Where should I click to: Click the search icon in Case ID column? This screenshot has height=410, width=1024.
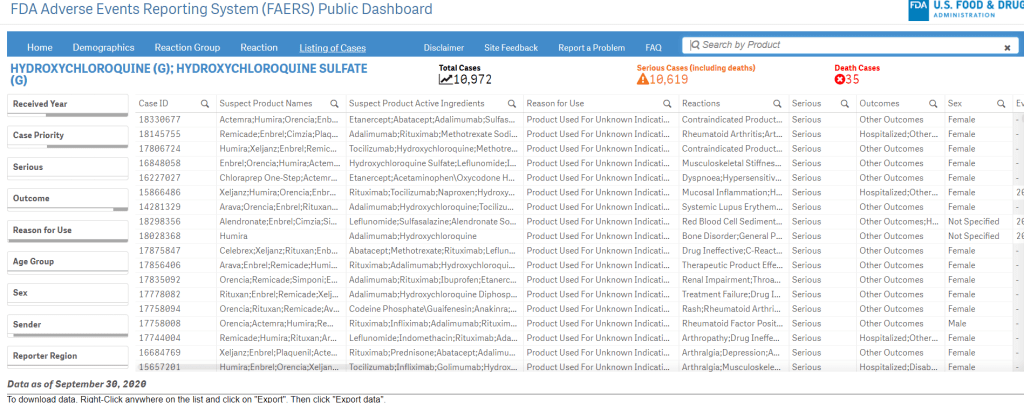[204, 103]
